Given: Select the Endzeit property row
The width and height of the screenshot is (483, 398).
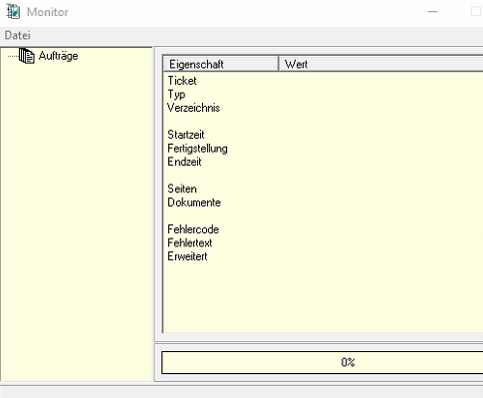Looking at the screenshot, I should click(184, 162).
